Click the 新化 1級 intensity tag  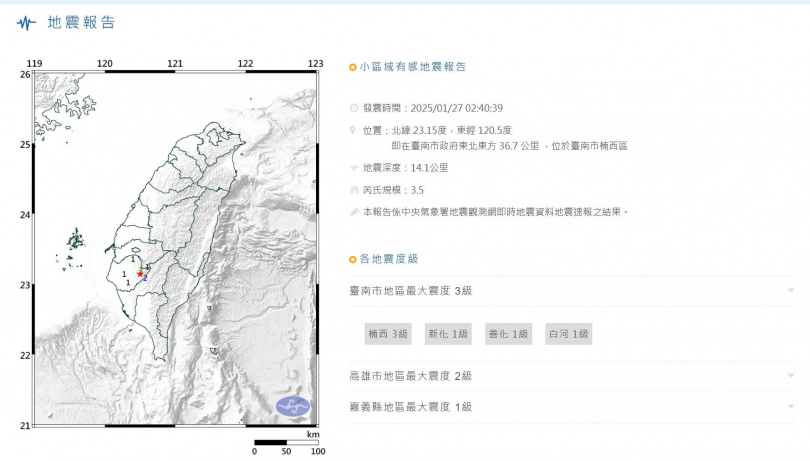[448, 334]
